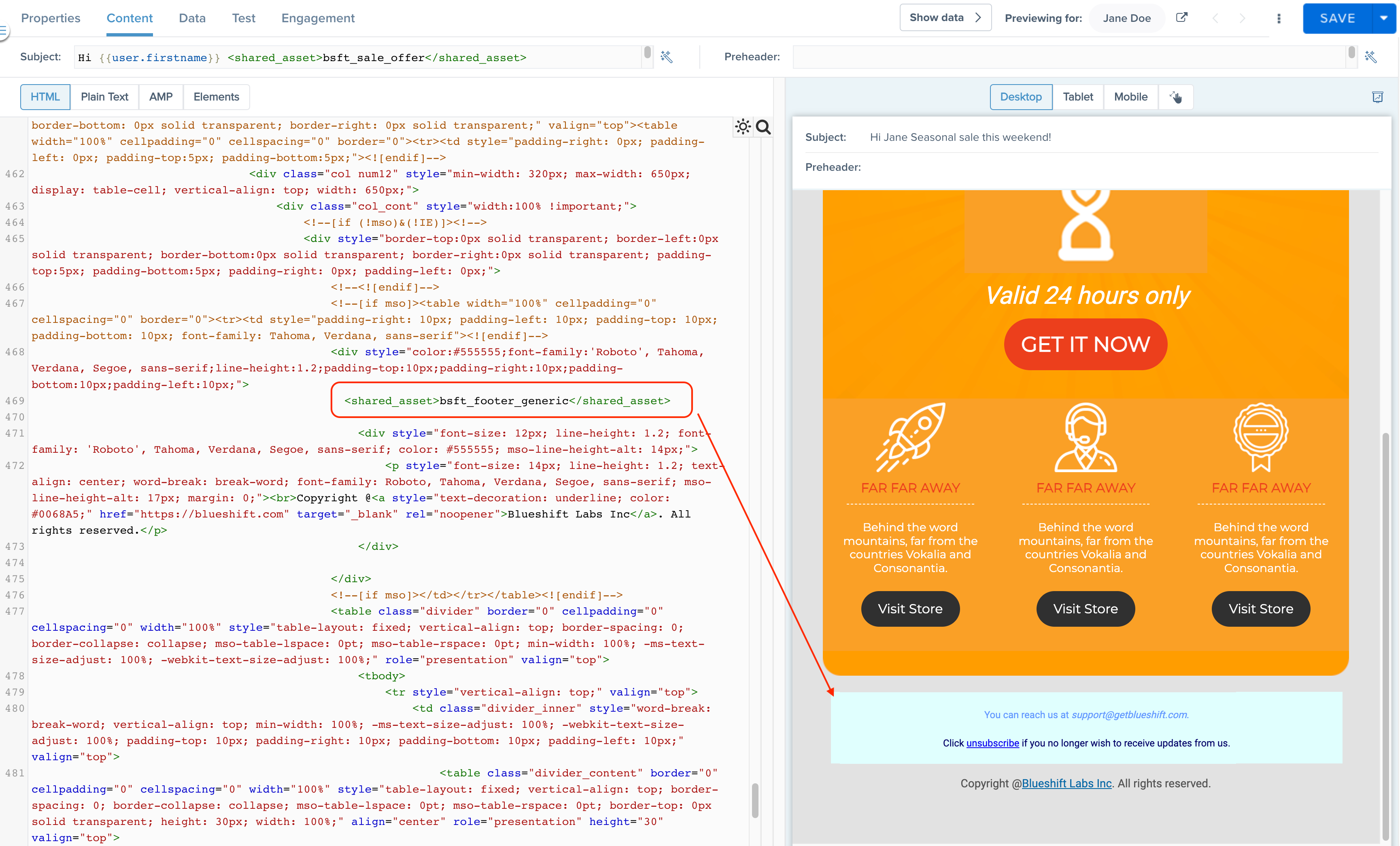The height and width of the screenshot is (846, 1400).
Task: Click inside the Subject input field
Action: click(x=358, y=57)
